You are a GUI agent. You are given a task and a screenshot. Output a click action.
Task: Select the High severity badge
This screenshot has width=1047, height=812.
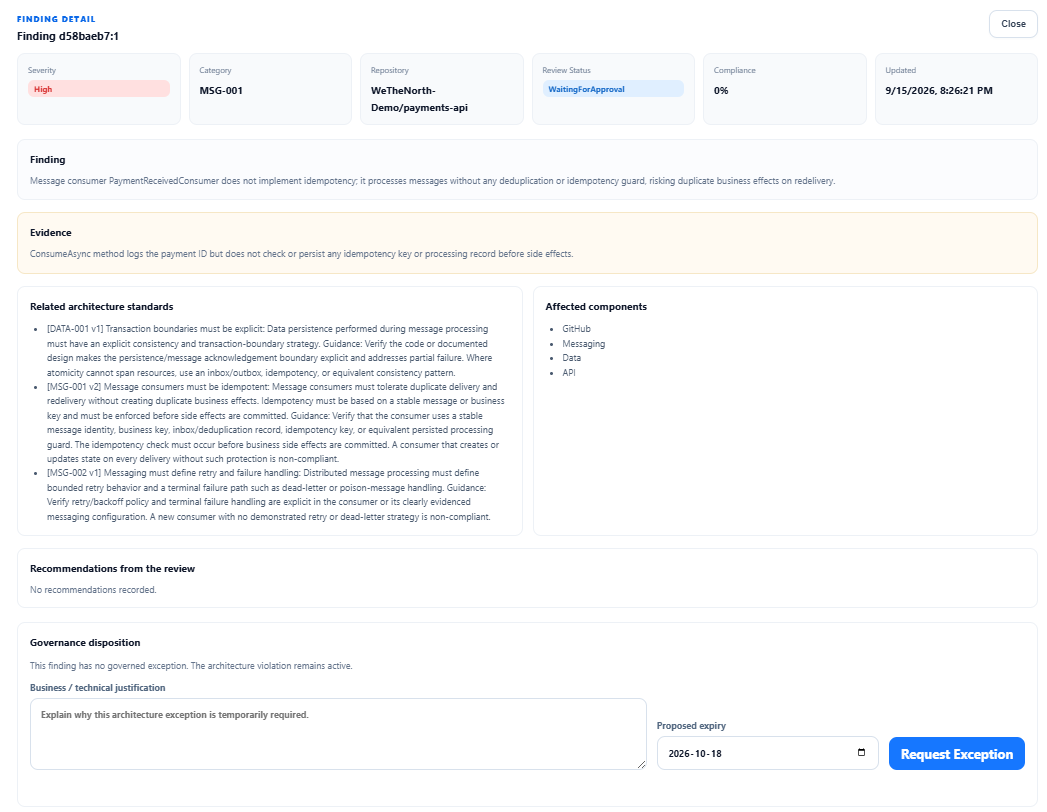point(99,89)
